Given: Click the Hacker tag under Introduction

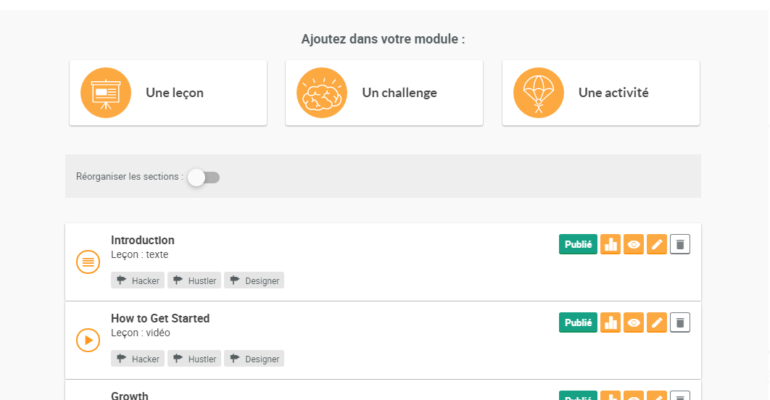Looking at the screenshot, I should 138,281.
